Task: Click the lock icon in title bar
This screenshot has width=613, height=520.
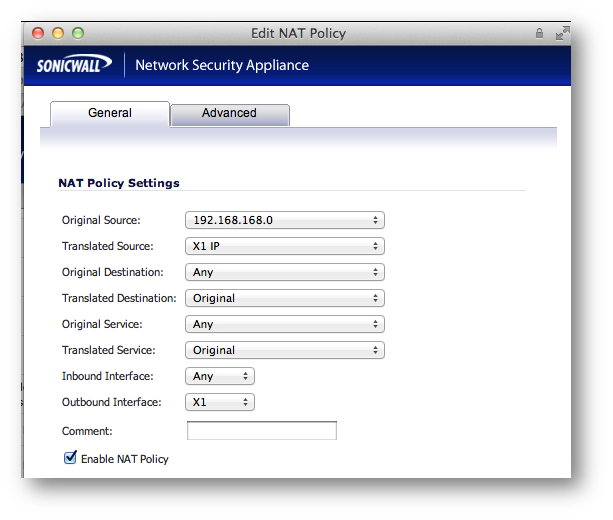Action: (540, 33)
